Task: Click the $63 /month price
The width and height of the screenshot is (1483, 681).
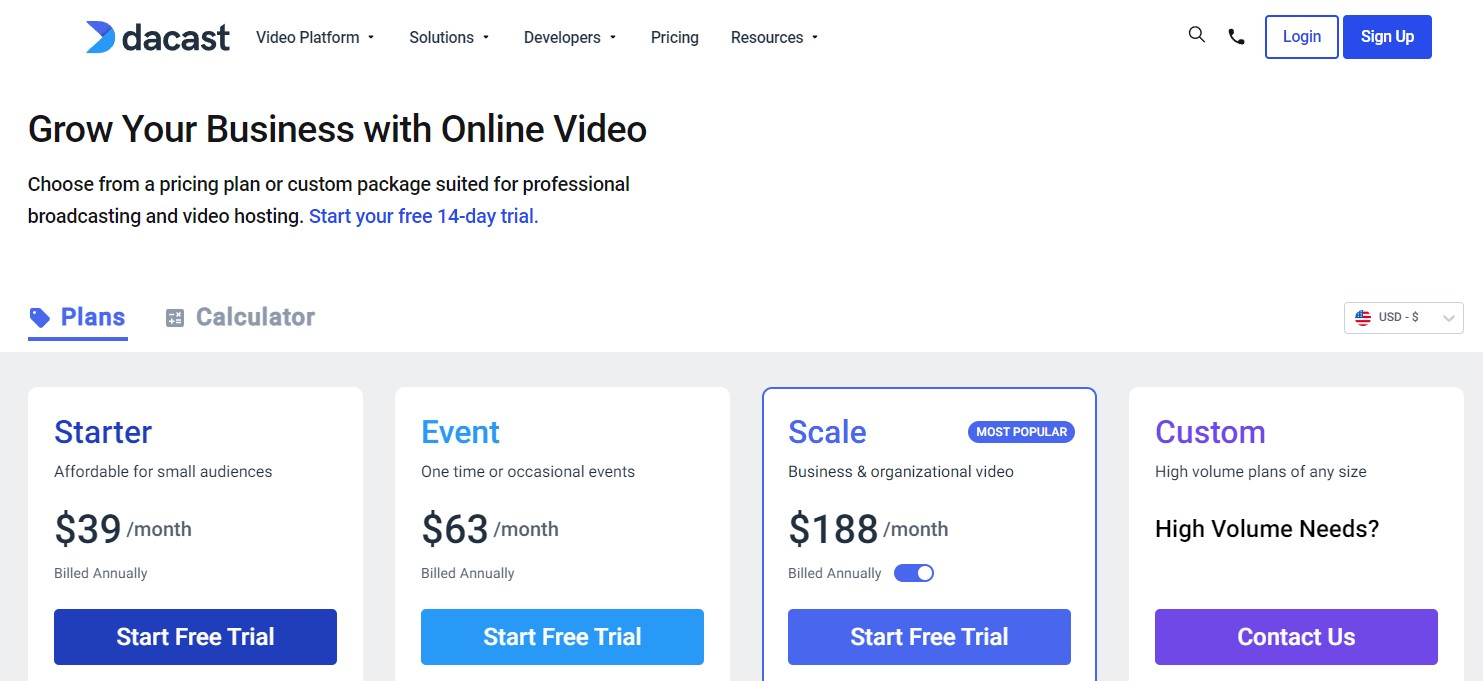Action: pyautogui.click(x=490, y=529)
